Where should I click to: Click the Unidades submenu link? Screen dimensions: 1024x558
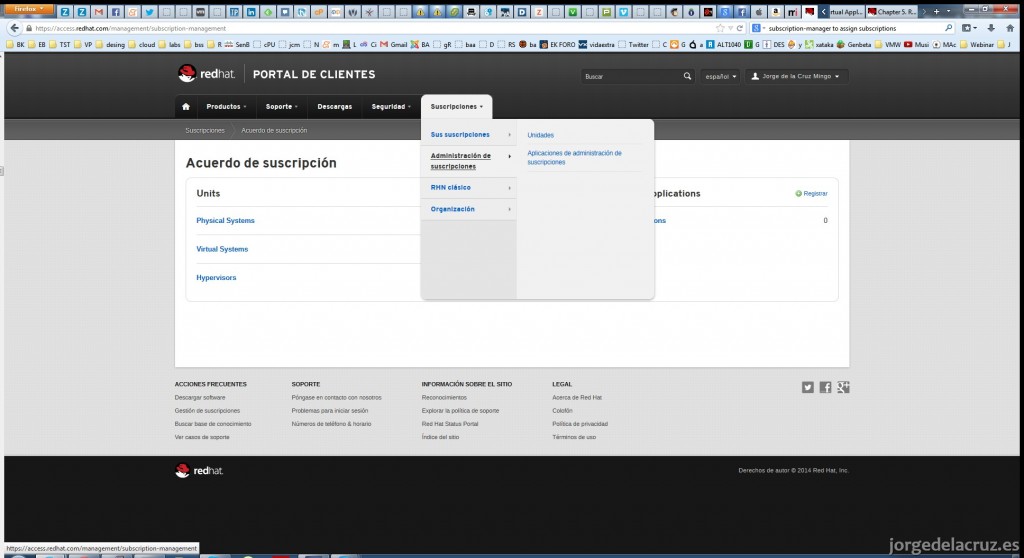pos(540,135)
